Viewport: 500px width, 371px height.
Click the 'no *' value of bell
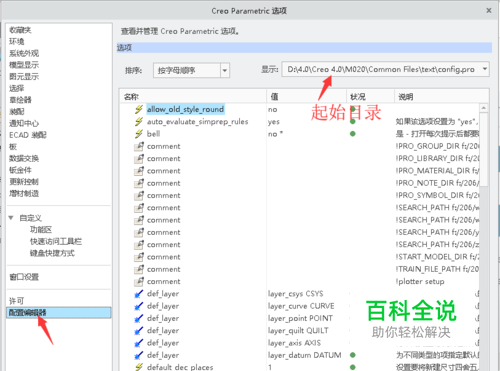[275, 134]
